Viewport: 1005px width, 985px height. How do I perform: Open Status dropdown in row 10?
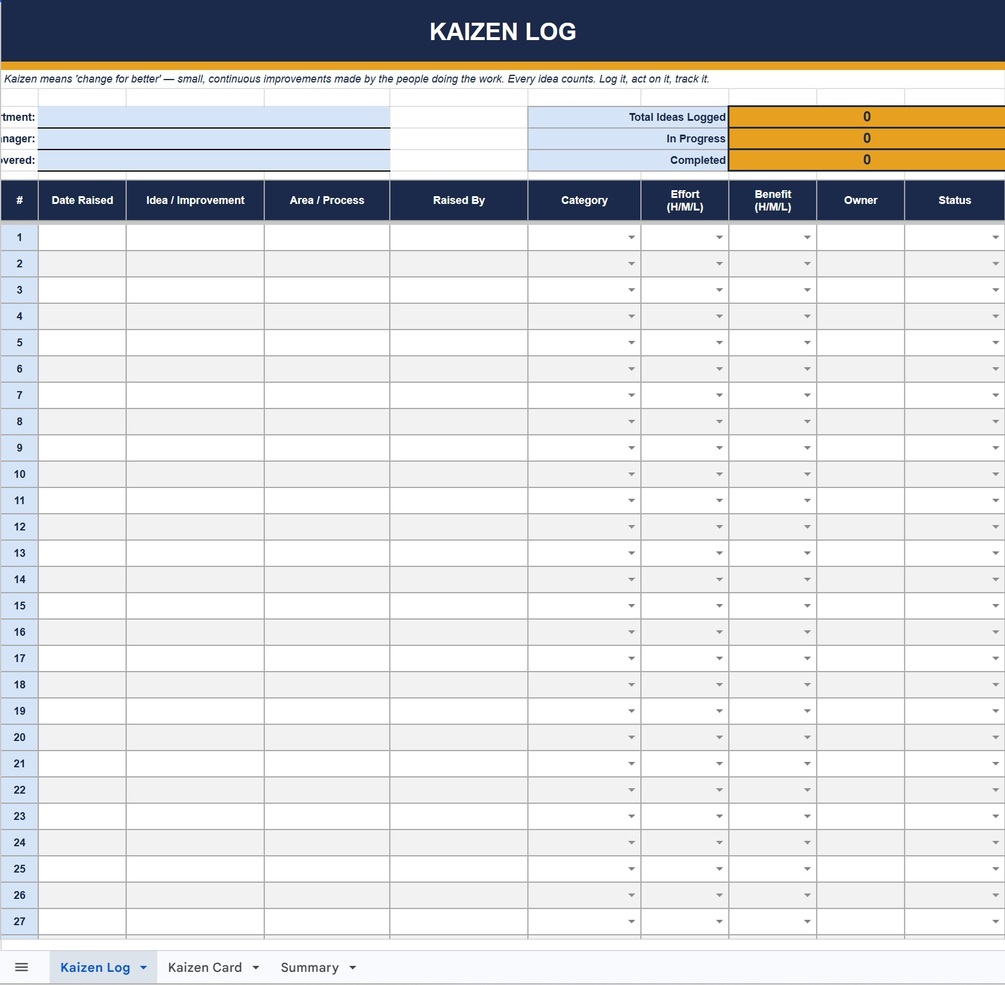click(x=995, y=474)
